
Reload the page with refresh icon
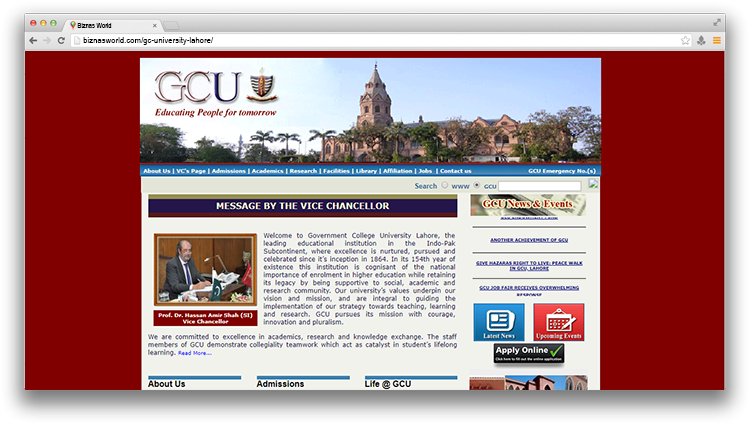pyautogui.click(x=62, y=40)
